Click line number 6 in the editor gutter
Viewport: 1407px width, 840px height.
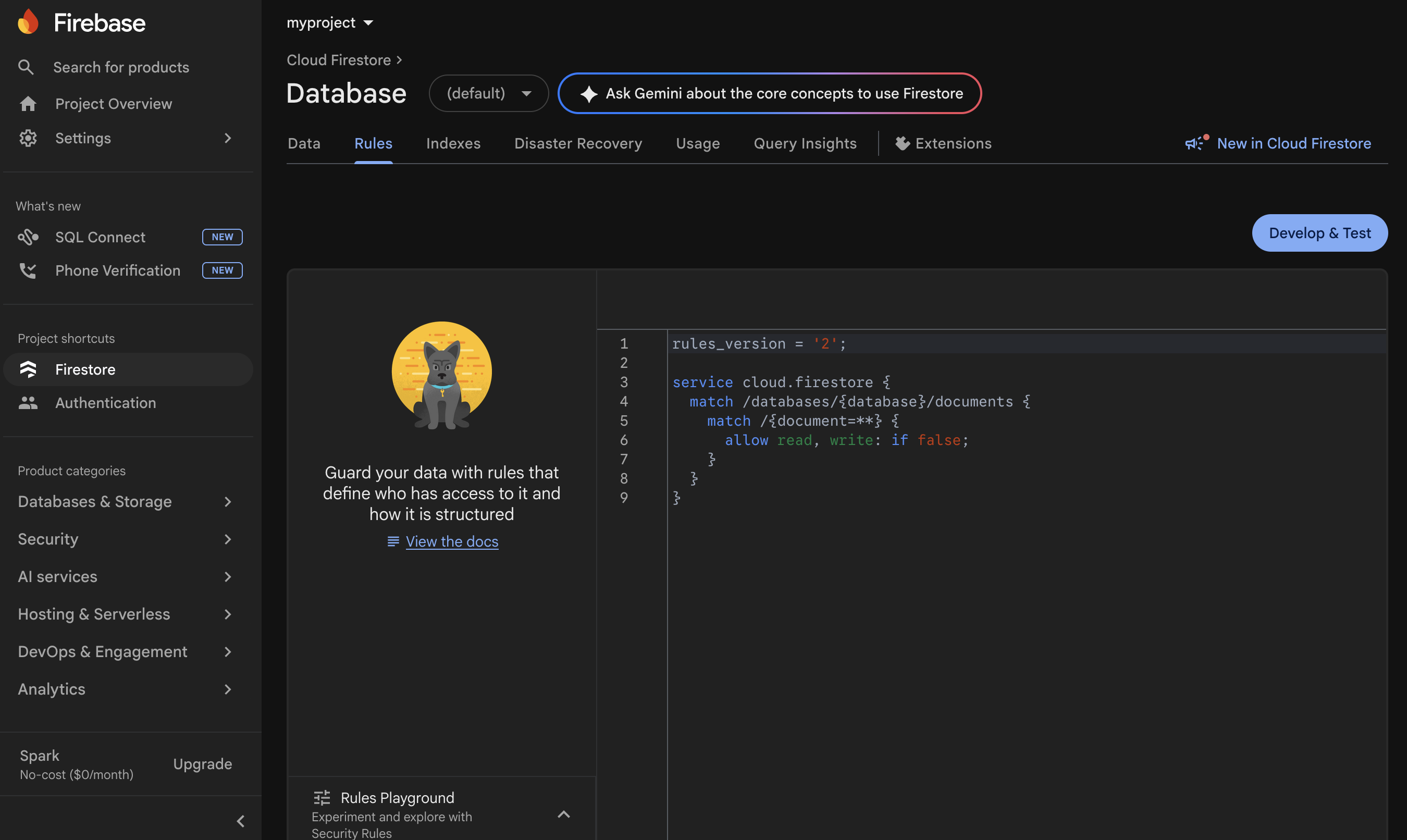(x=624, y=440)
